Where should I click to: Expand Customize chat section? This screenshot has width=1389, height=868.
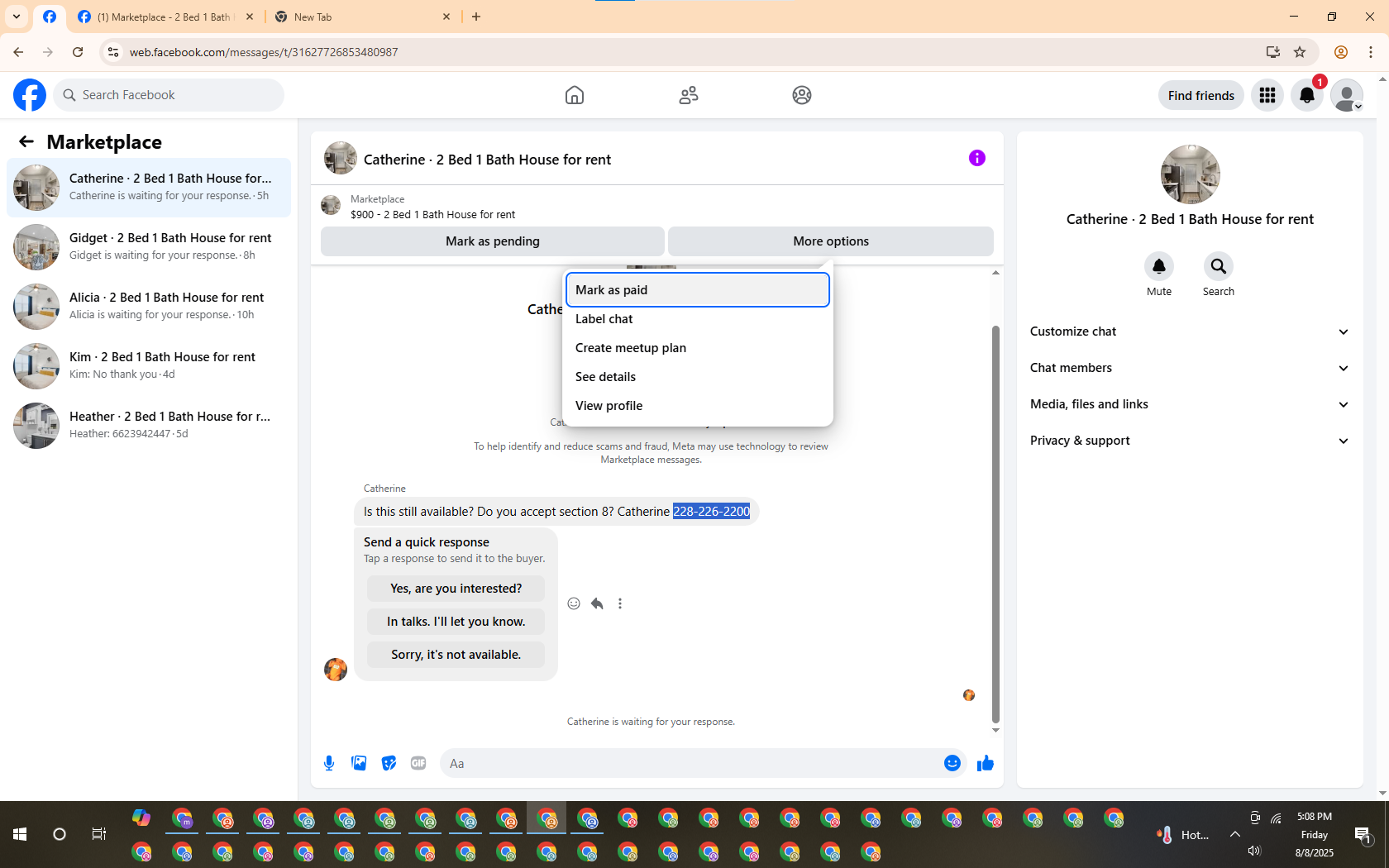pyautogui.click(x=1190, y=331)
